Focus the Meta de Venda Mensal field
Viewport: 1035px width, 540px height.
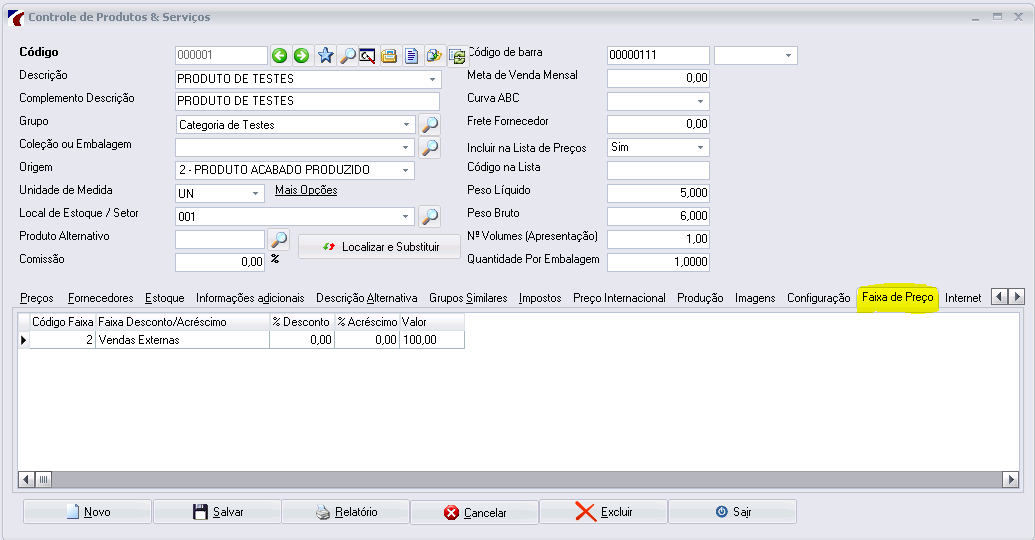point(658,78)
